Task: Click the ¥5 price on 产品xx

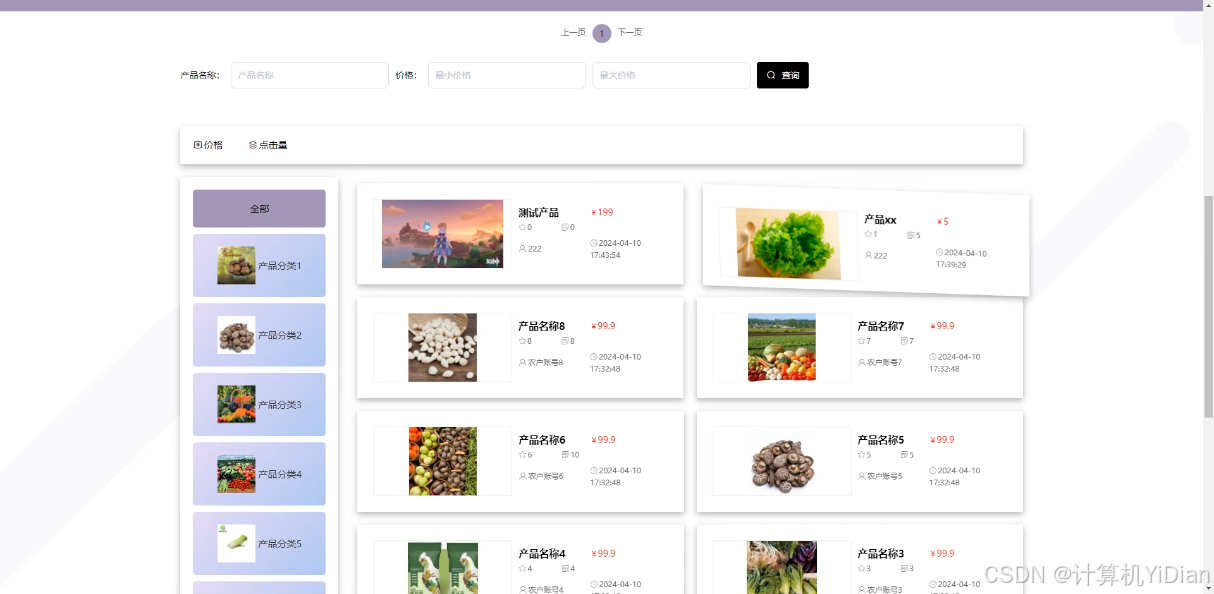Action: [943, 222]
